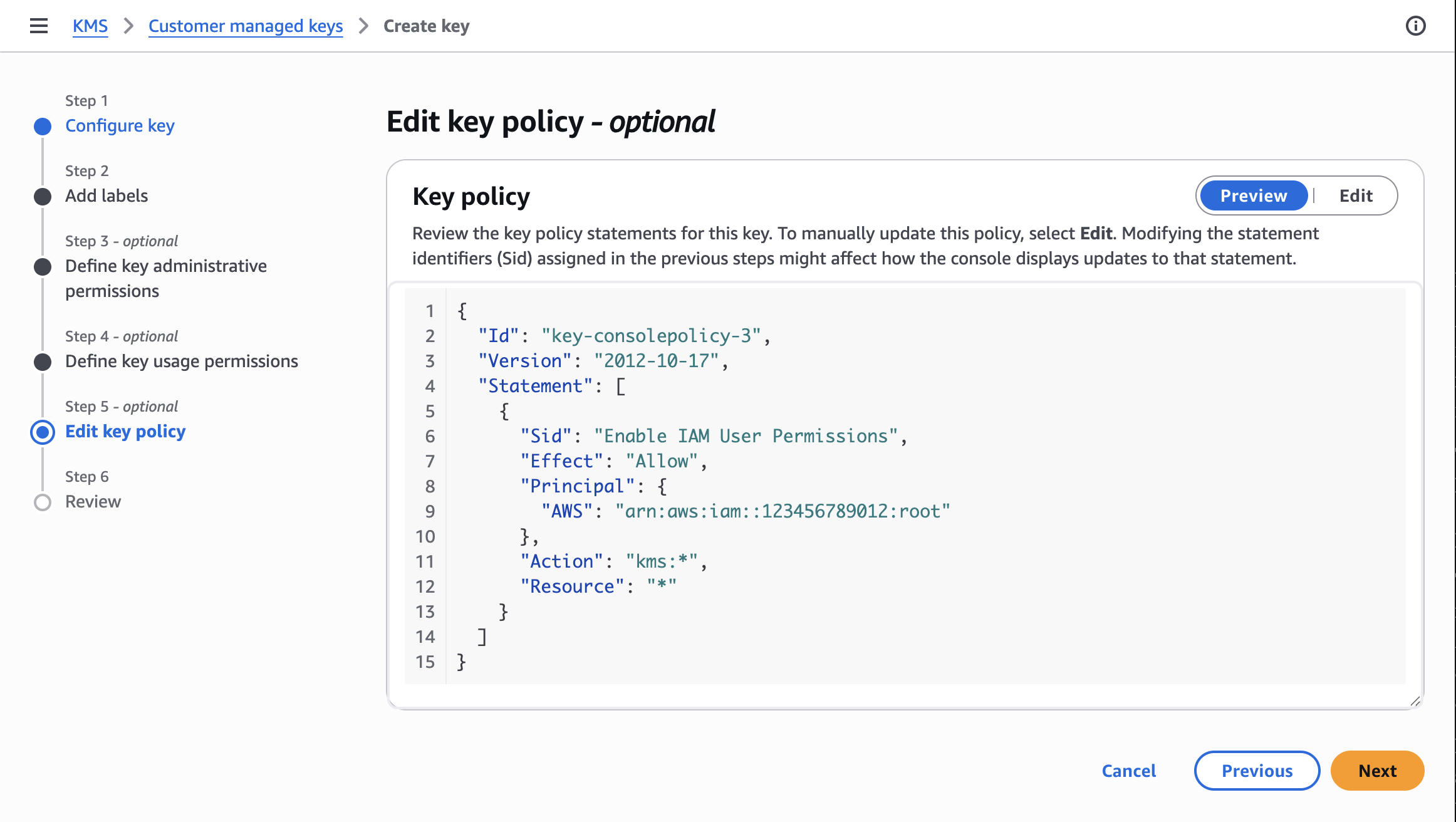Open the info panel icon
The width and height of the screenshot is (1456, 822).
tap(1415, 26)
